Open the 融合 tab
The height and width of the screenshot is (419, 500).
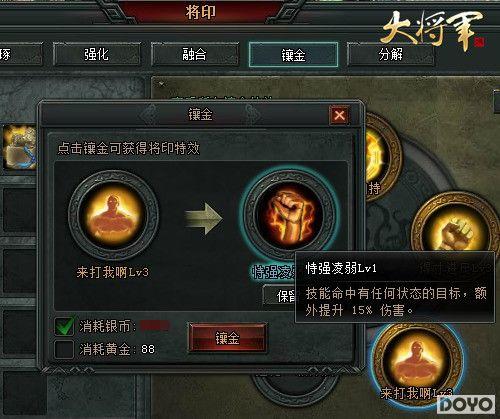click(195, 54)
